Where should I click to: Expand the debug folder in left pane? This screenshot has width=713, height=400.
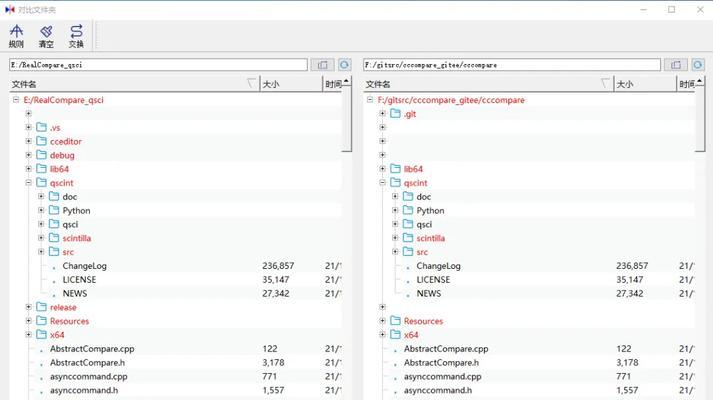click(x=29, y=155)
